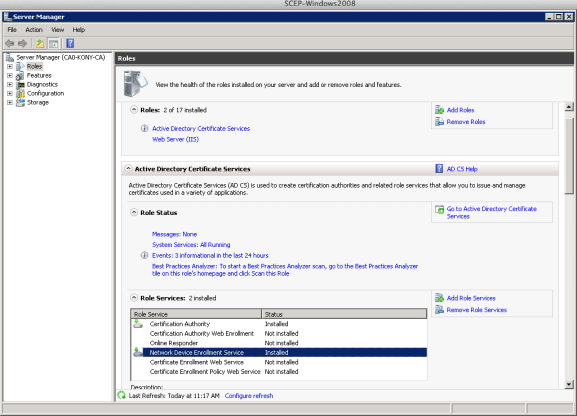The height and width of the screenshot is (416, 577).
Task: Click the Remove Roles icon
Action: 439,121
